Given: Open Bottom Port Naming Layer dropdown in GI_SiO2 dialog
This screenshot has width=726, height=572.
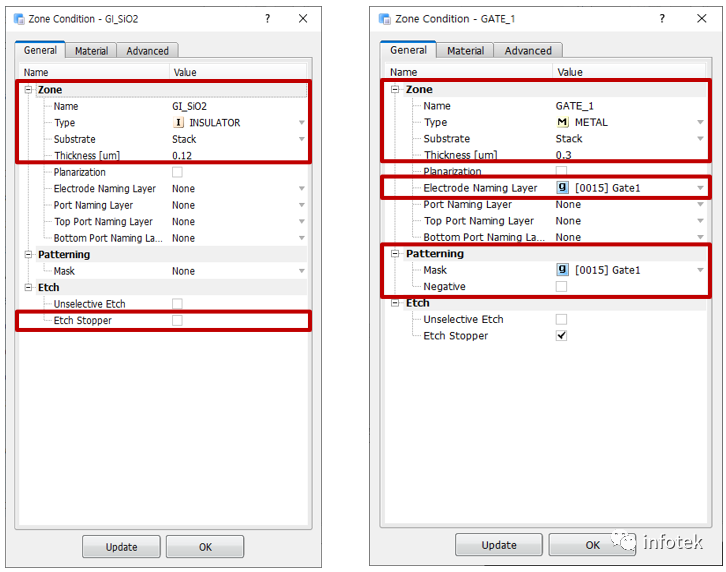Looking at the screenshot, I should tap(301, 238).
